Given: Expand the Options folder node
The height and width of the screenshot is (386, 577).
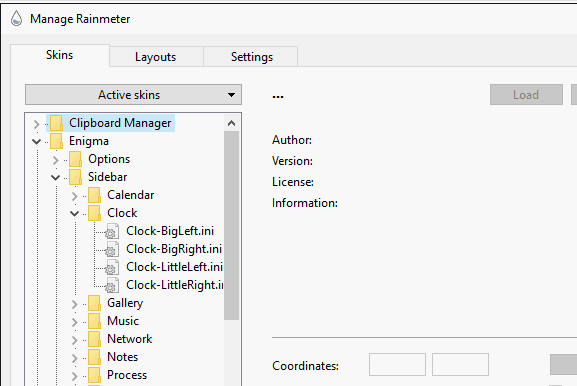Looking at the screenshot, I should 56,160.
